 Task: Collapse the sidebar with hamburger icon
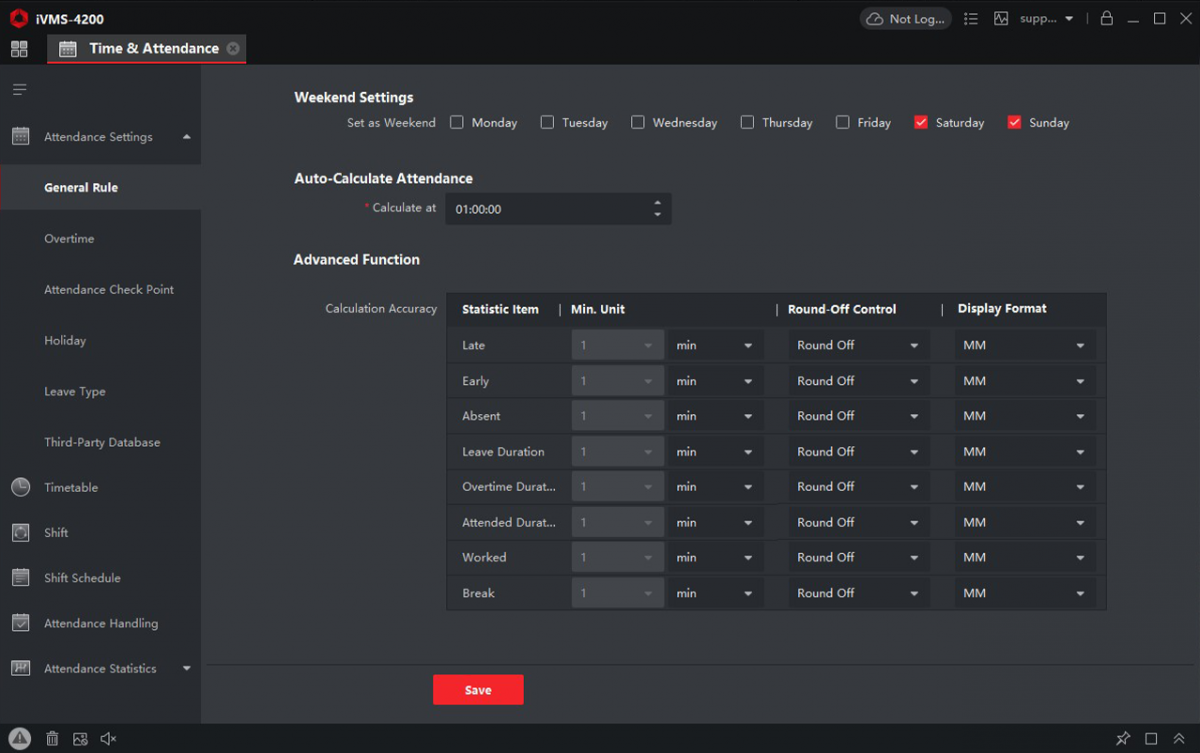(x=19, y=90)
